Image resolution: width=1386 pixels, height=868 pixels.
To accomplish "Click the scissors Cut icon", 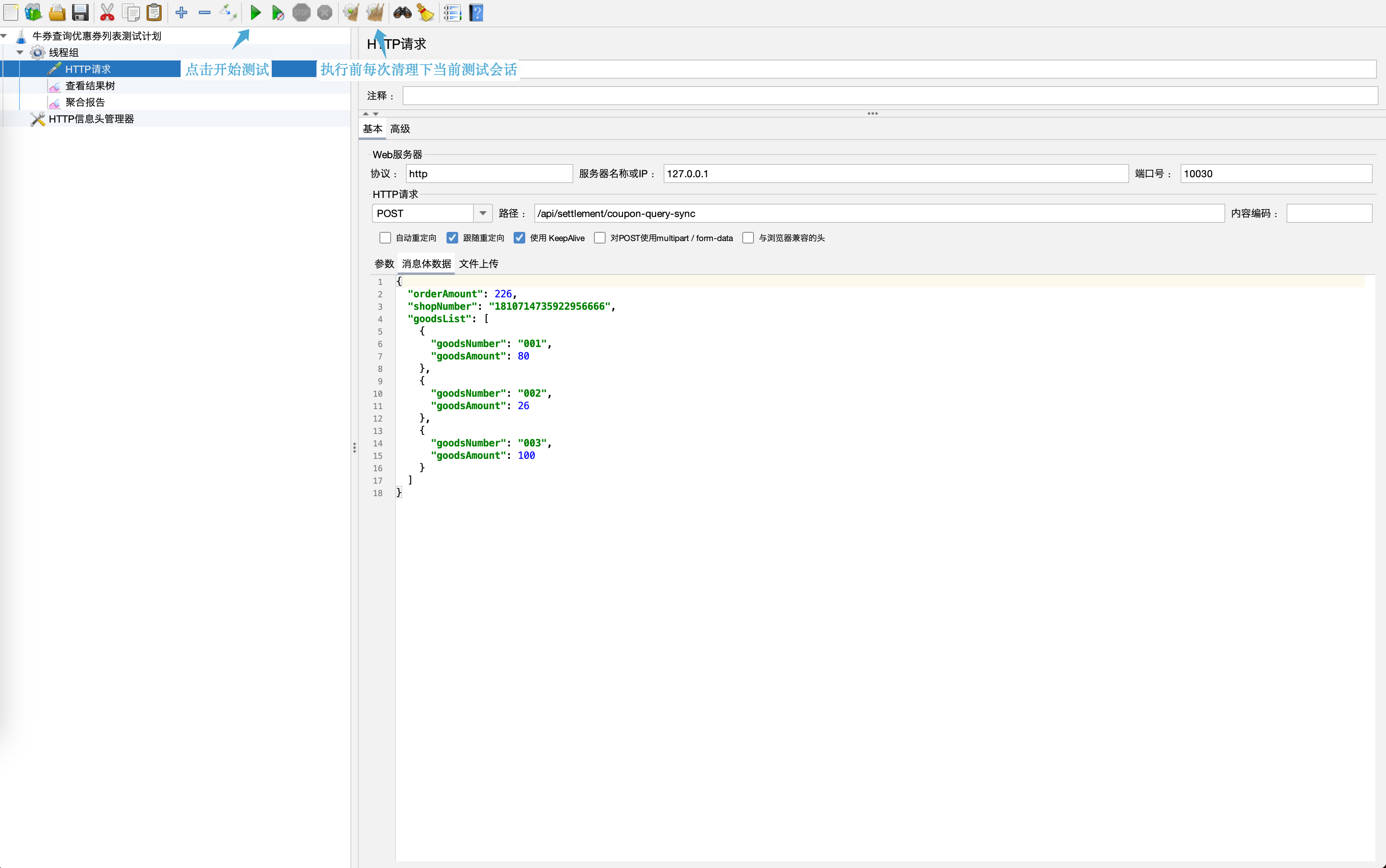I will [x=107, y=12].
